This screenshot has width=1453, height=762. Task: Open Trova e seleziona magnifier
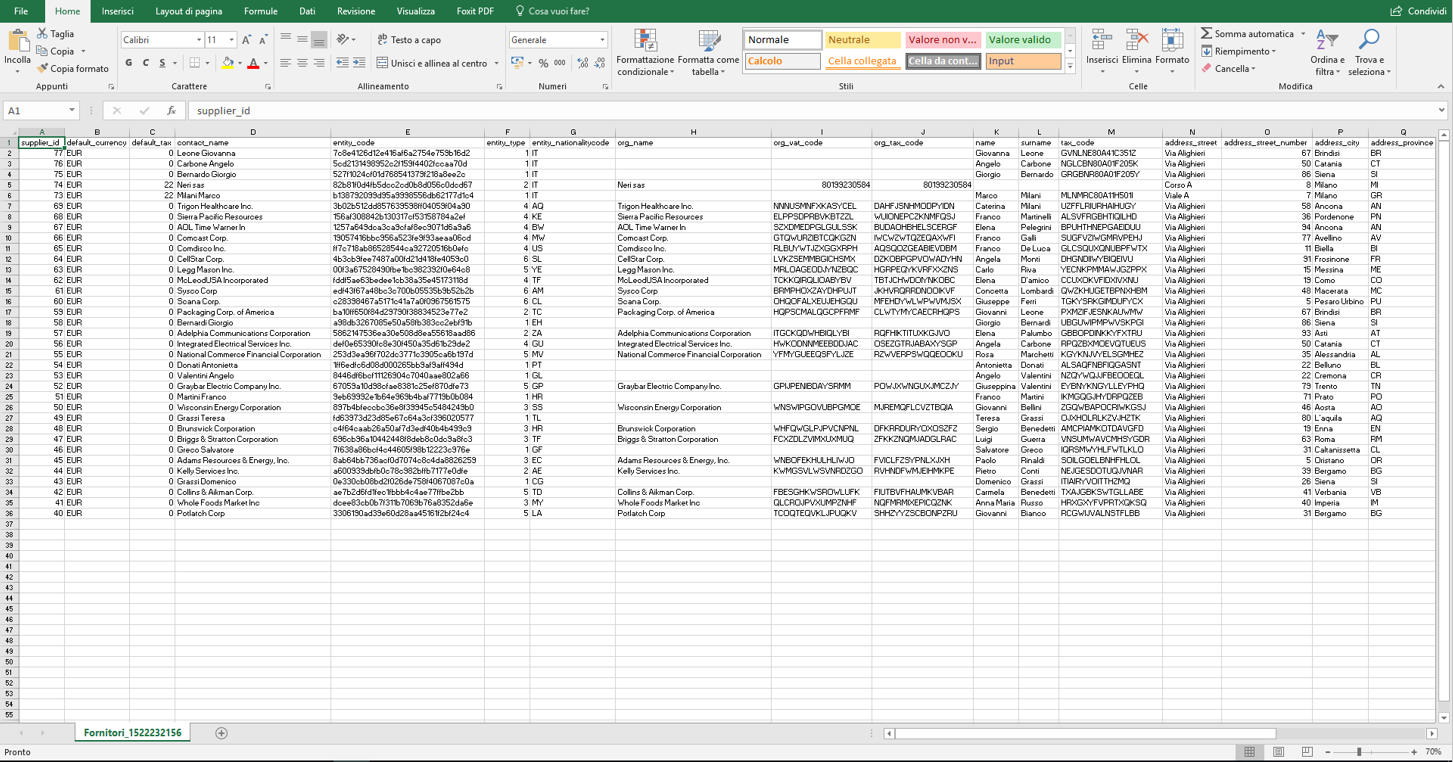click(x=1368, y=42)
